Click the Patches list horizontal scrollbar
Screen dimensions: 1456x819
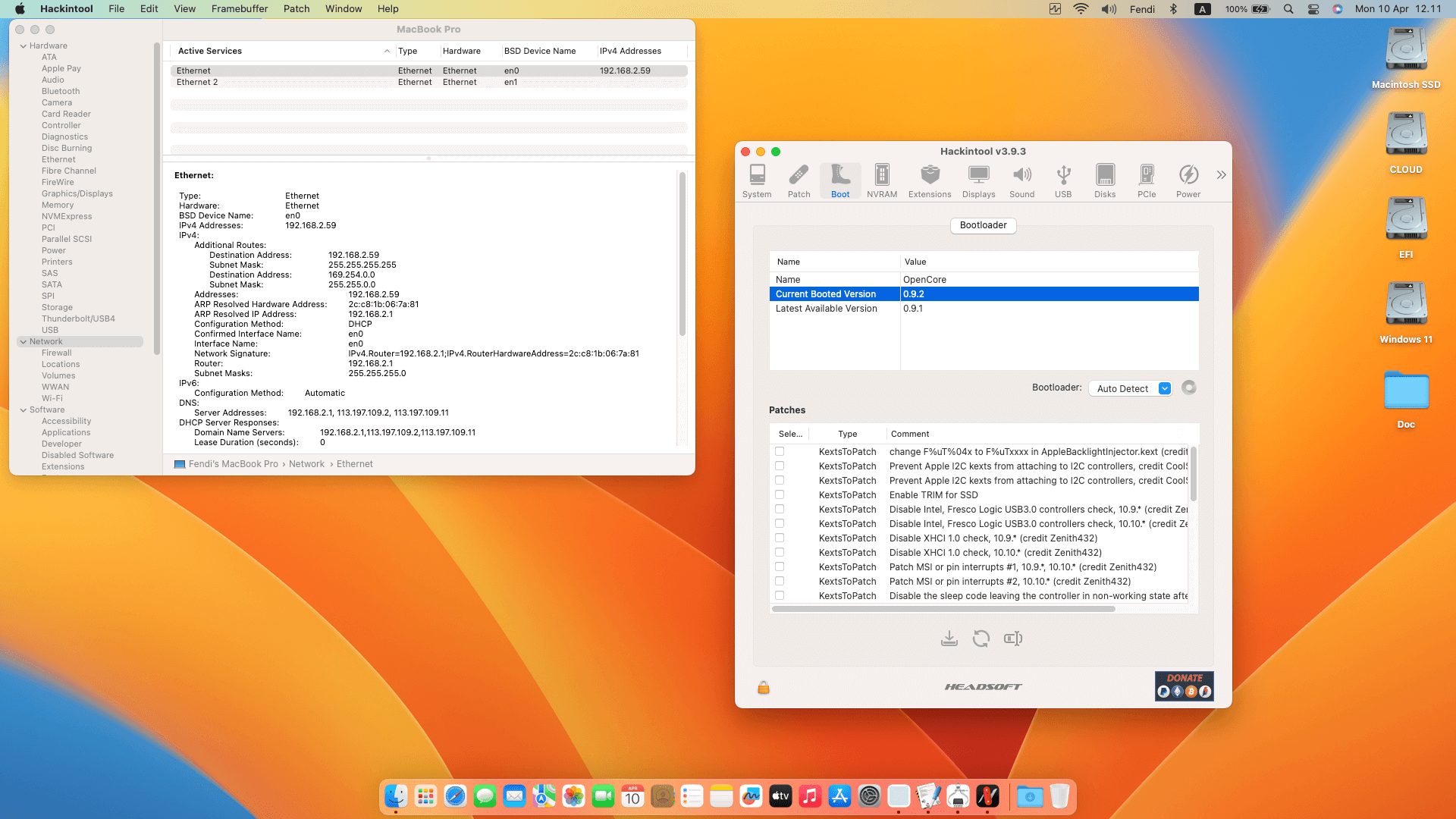coord(943,608)
